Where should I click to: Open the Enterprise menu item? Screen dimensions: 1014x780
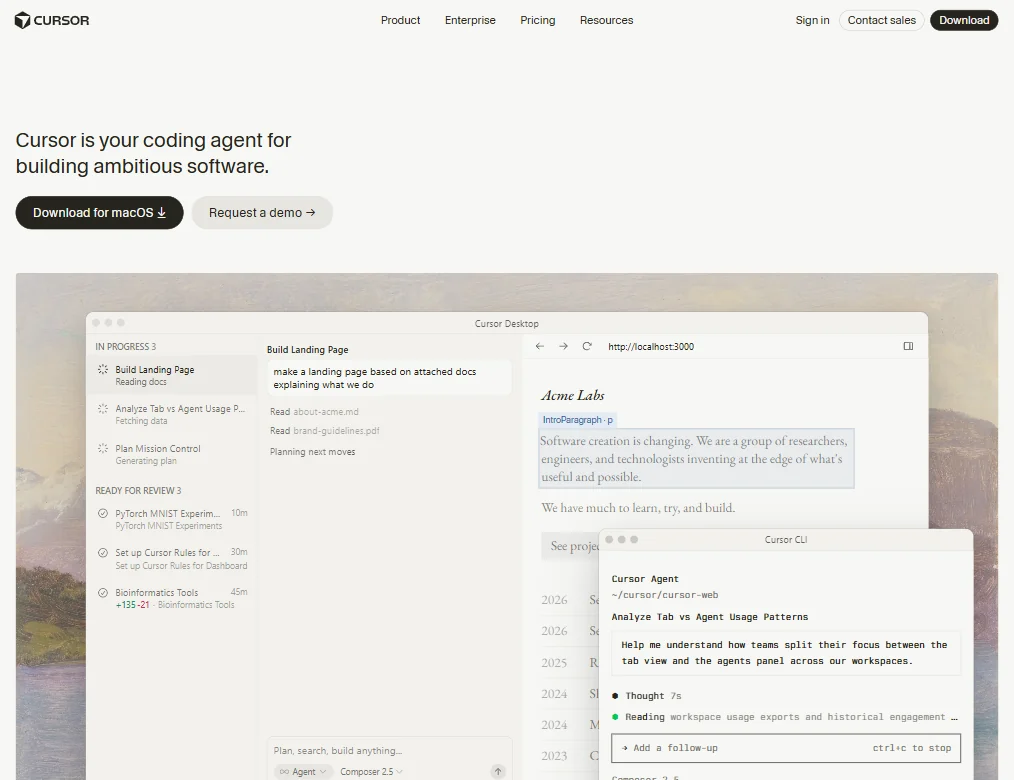[x=470, y=21]
